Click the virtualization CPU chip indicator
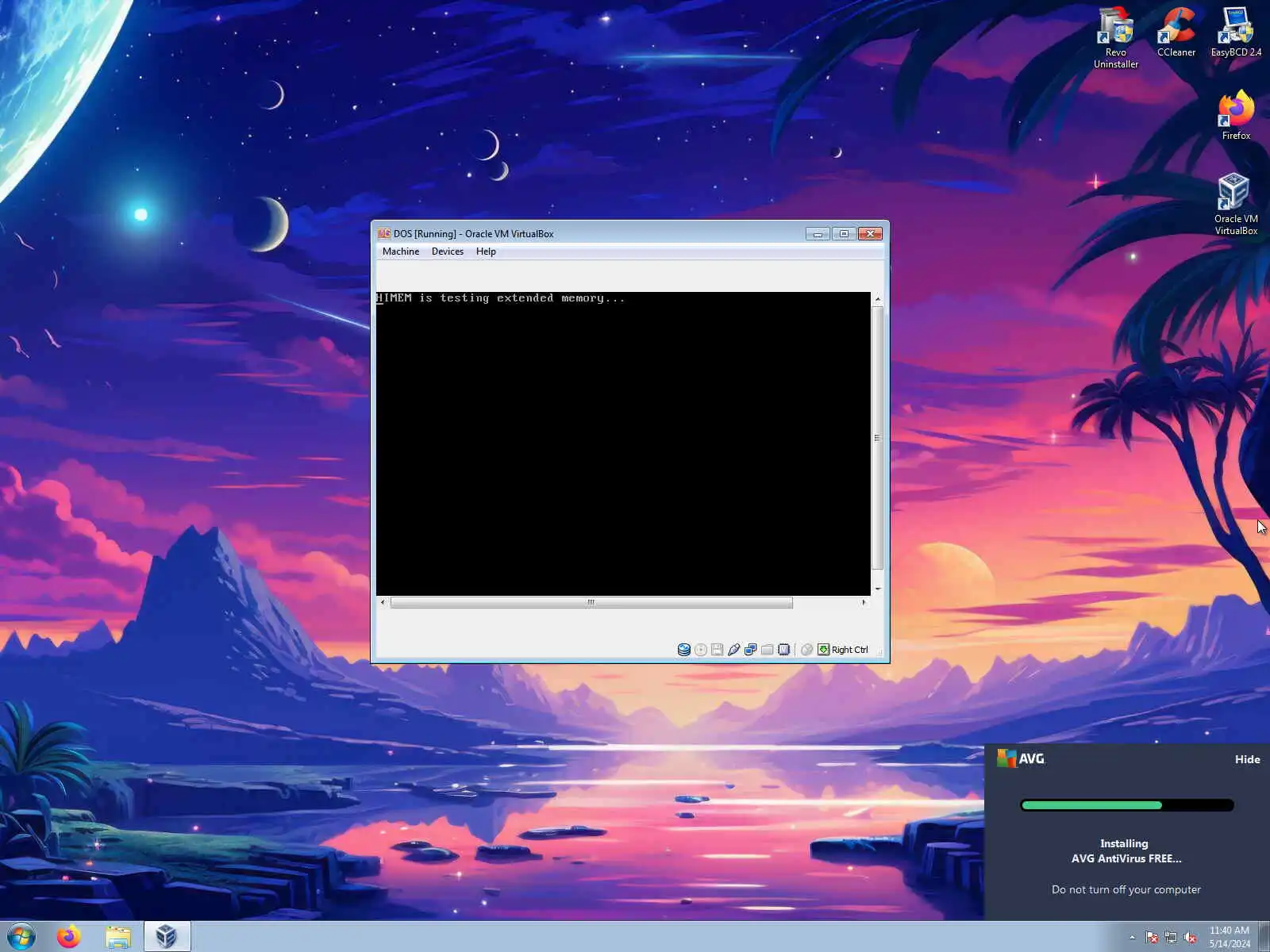1270x952 pixels. tap(784, 650)
